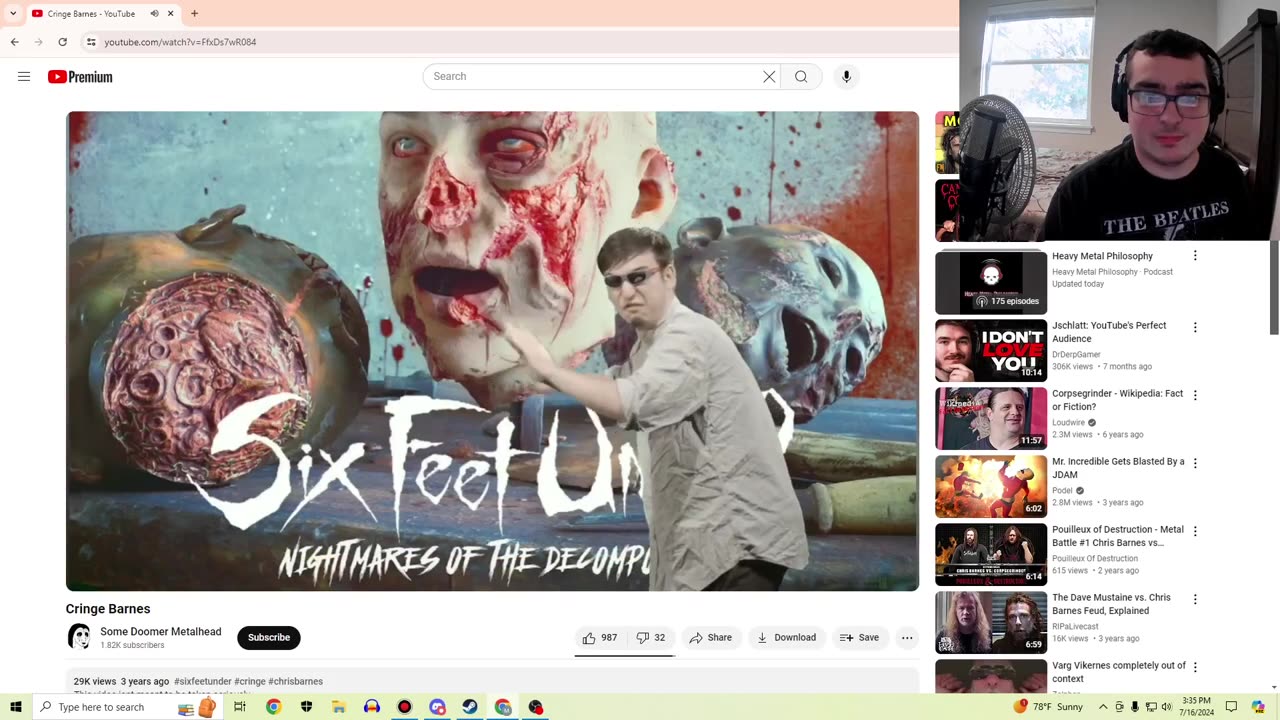
Task: Close the Cringe Barnes tab
Action: [171, 14]
